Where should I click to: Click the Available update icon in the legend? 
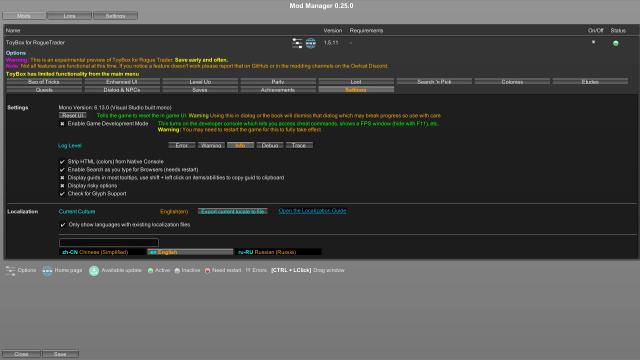(x=94, y=271)
